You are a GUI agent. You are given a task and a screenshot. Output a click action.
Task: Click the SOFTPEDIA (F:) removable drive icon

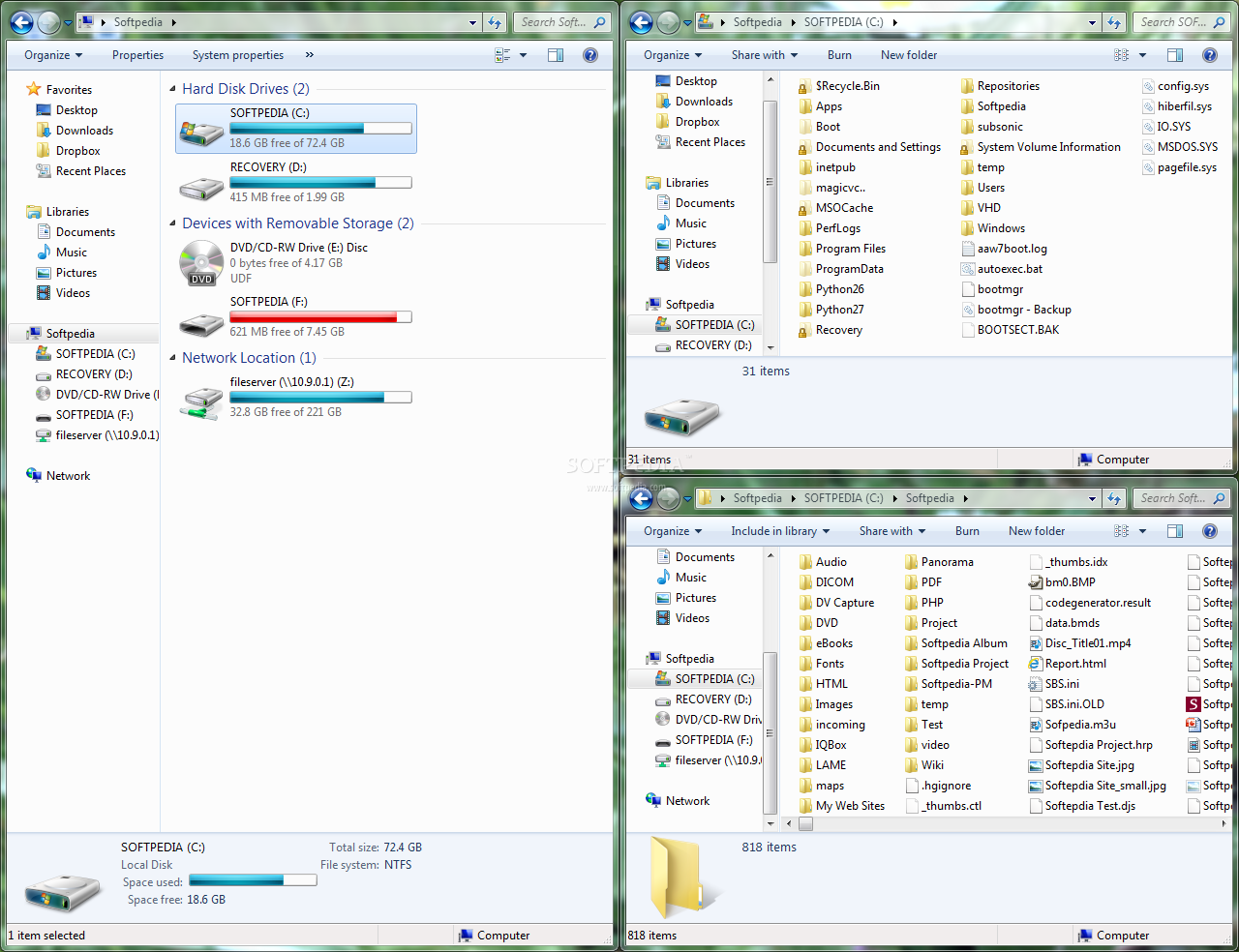tap(201, 322)
